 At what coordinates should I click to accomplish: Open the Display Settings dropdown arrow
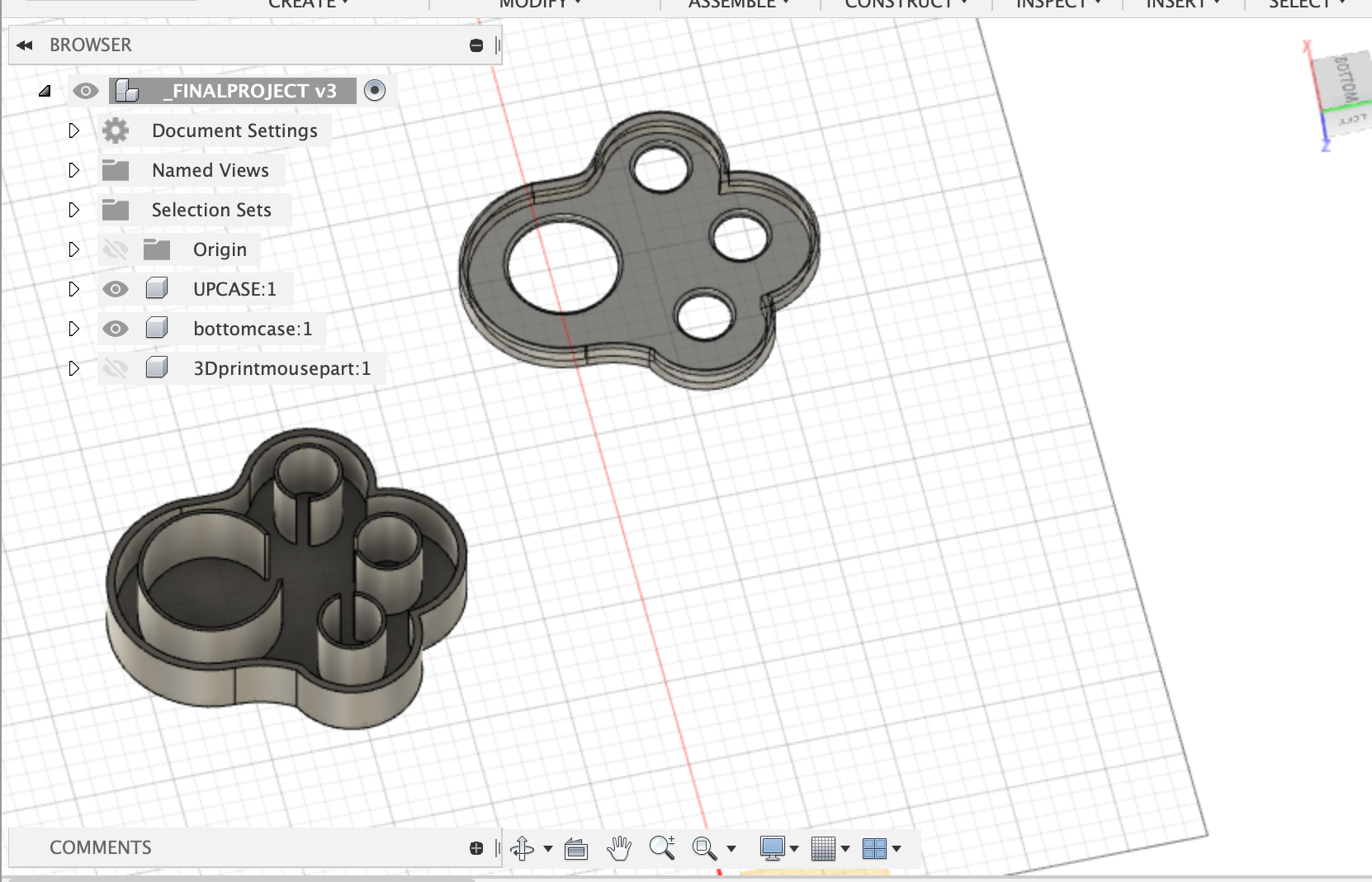pyautogui.click(x=794, y=849)
